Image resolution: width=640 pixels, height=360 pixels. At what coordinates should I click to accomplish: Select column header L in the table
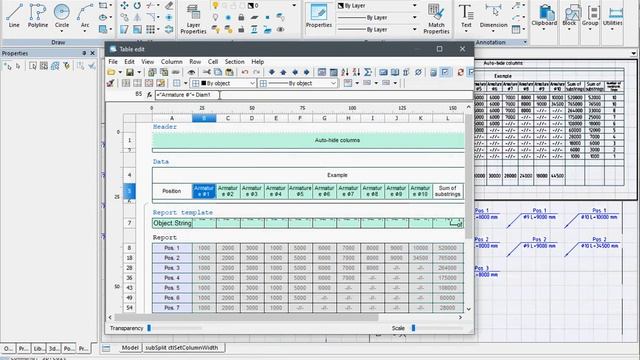point(448,118)
